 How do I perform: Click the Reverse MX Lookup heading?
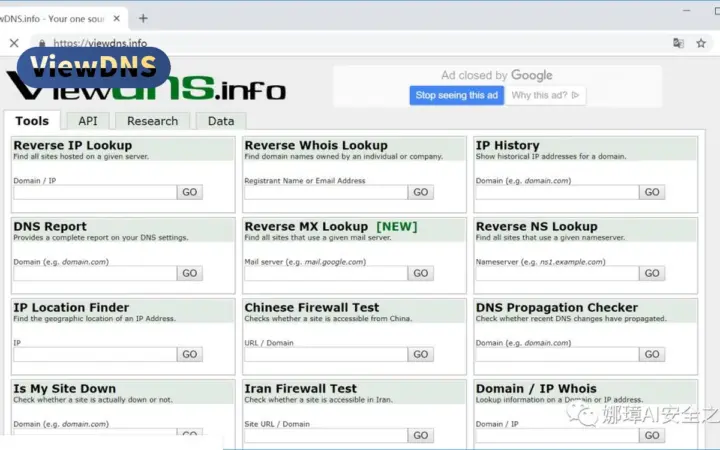click(x=306, y=226)
